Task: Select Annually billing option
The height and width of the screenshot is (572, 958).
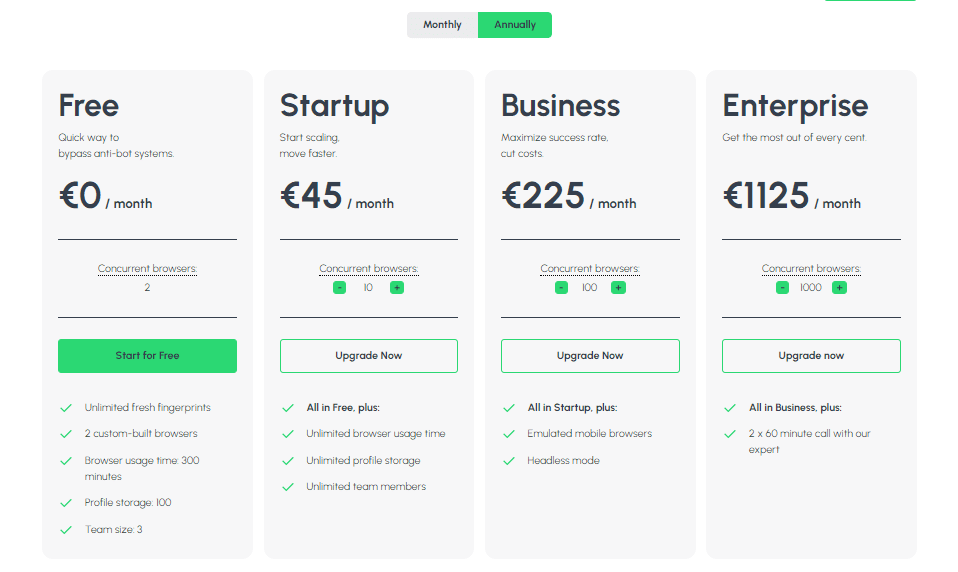Action: [x=515, y=25]
